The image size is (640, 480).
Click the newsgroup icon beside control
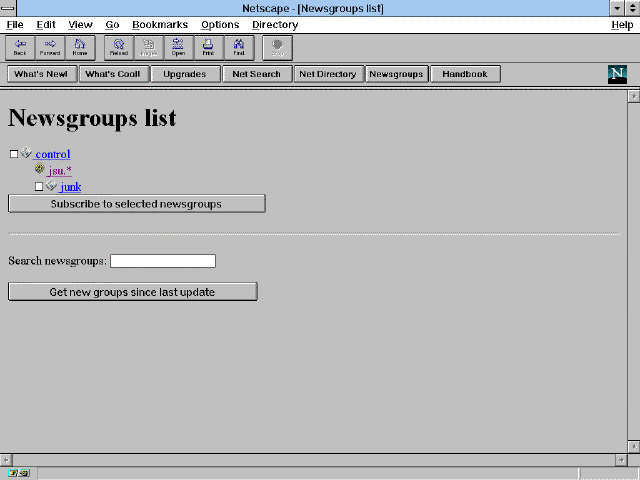[26, 152]
